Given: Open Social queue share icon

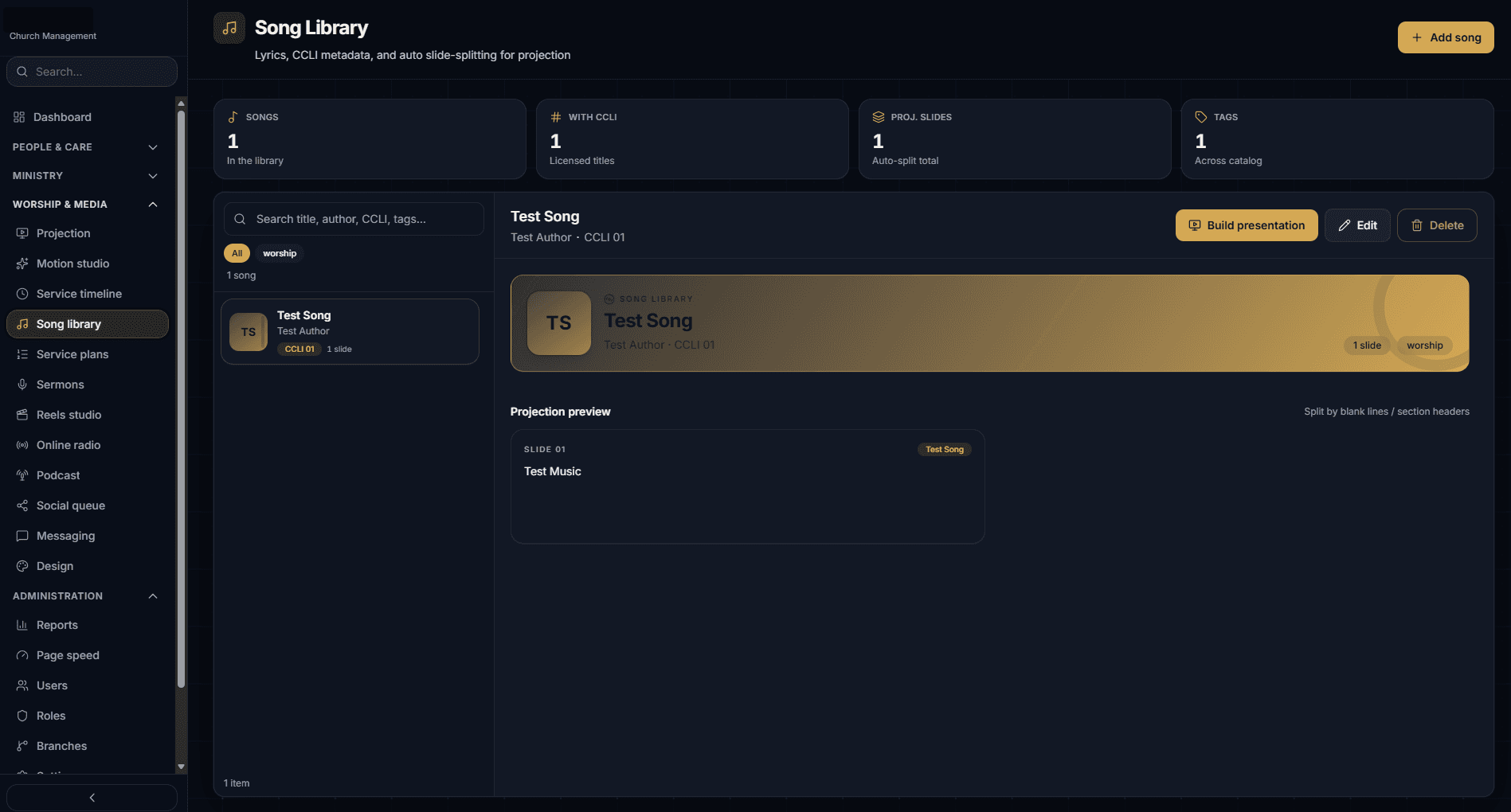Looking at the screenshot, I should [x=22, y=506].
